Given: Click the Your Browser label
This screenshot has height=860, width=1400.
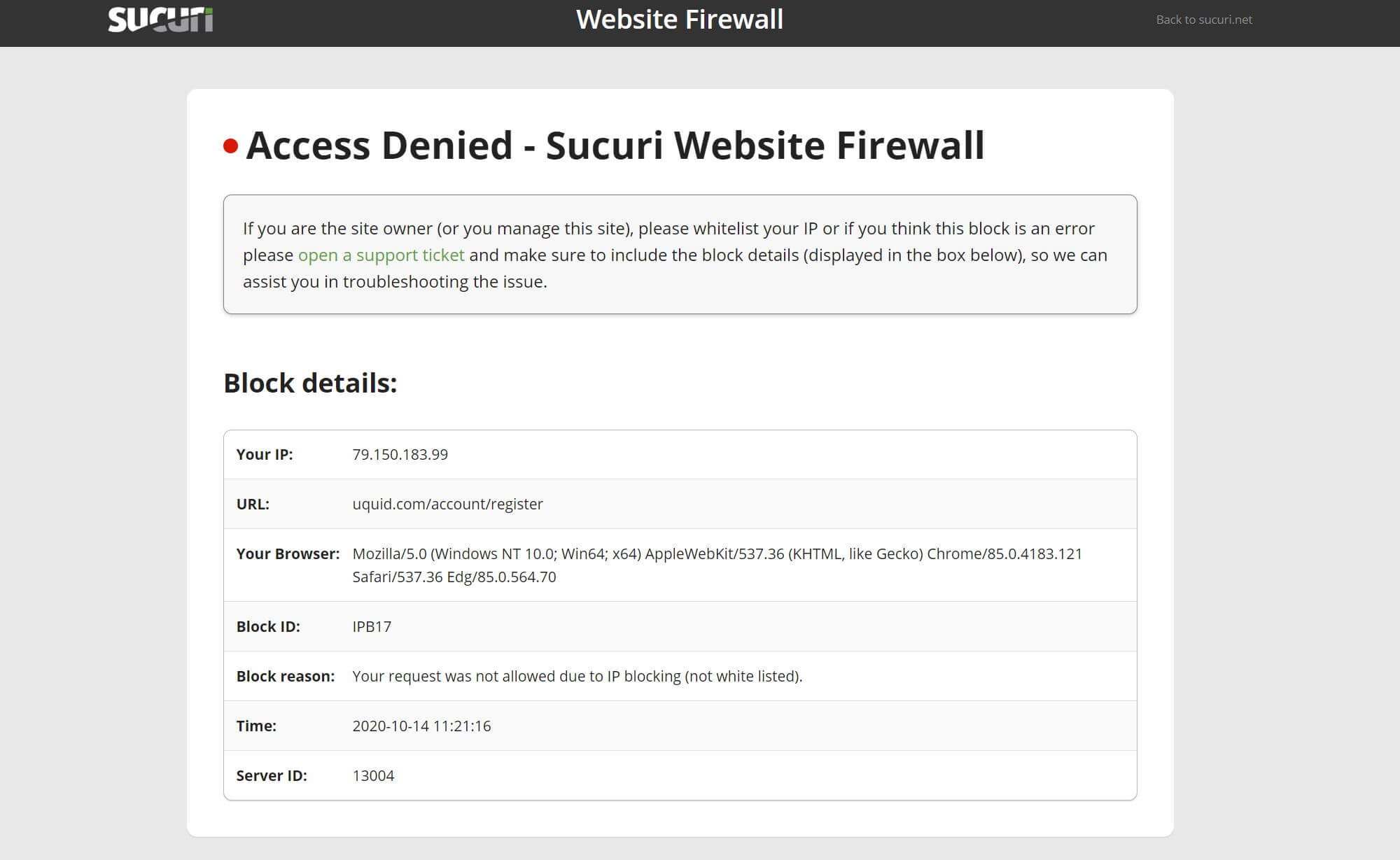Looking at the screenshot, I should (x=288, y=554).
